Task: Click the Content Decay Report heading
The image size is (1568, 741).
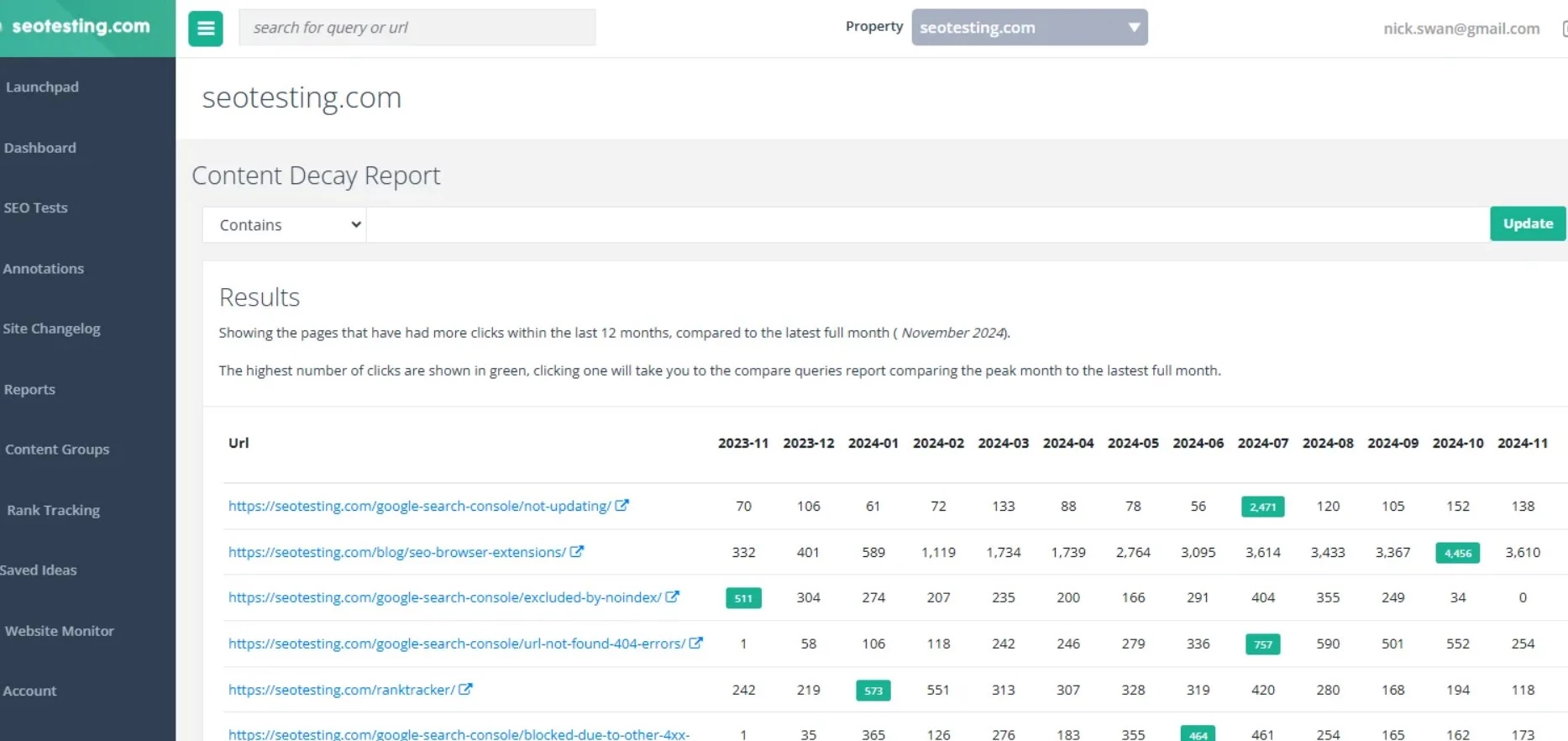Action: click(316, 176)
